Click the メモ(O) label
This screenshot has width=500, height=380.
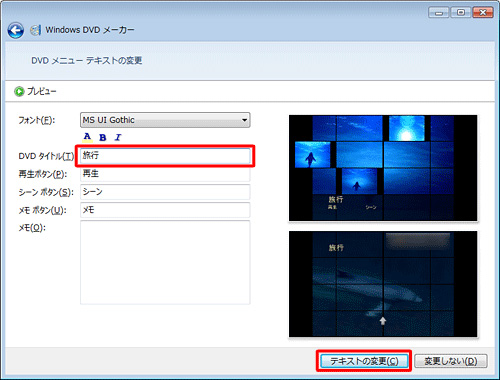click(32, 228)
